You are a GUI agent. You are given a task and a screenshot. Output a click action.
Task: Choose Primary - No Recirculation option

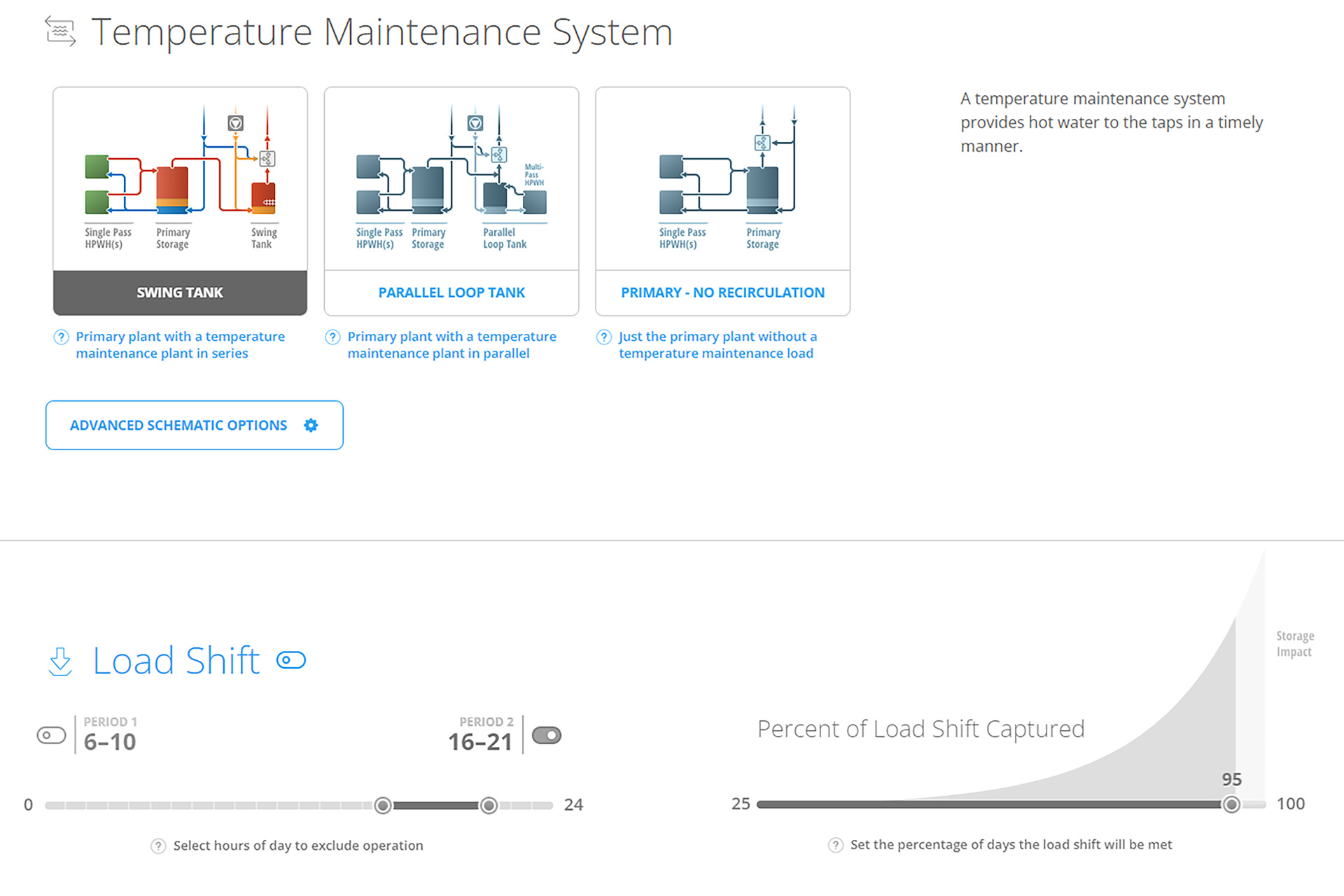[x=722, y=293]
